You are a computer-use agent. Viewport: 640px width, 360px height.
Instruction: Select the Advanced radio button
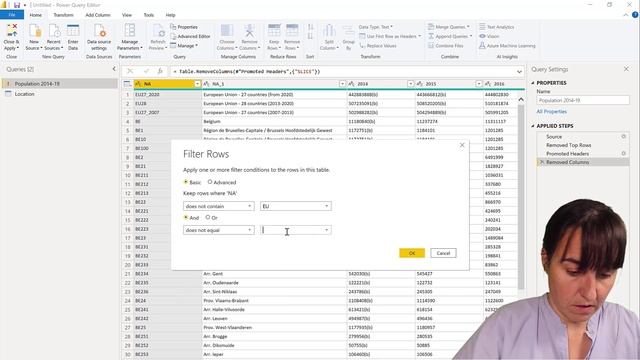point(210,182)
